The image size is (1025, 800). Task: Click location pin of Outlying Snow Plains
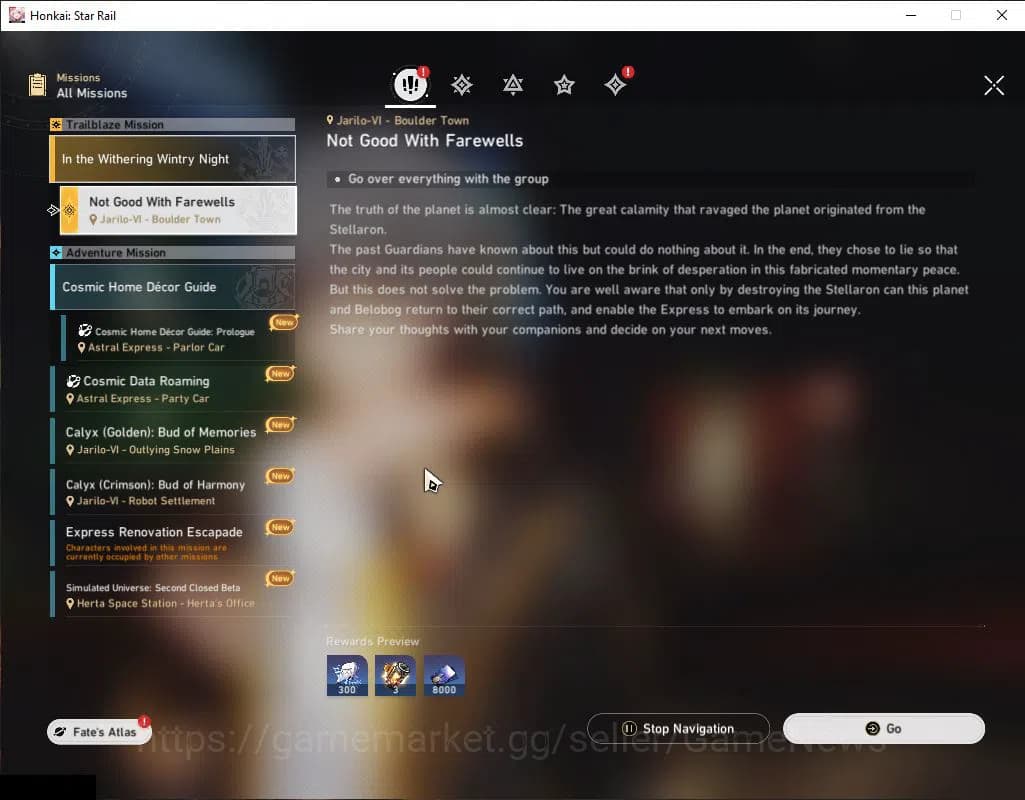(70, 450)
